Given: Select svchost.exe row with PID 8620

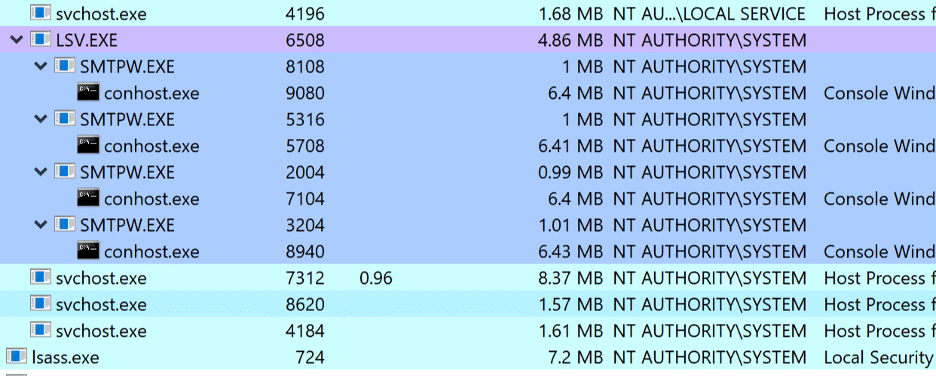Looking at the screenshot, I should (468, 304).
